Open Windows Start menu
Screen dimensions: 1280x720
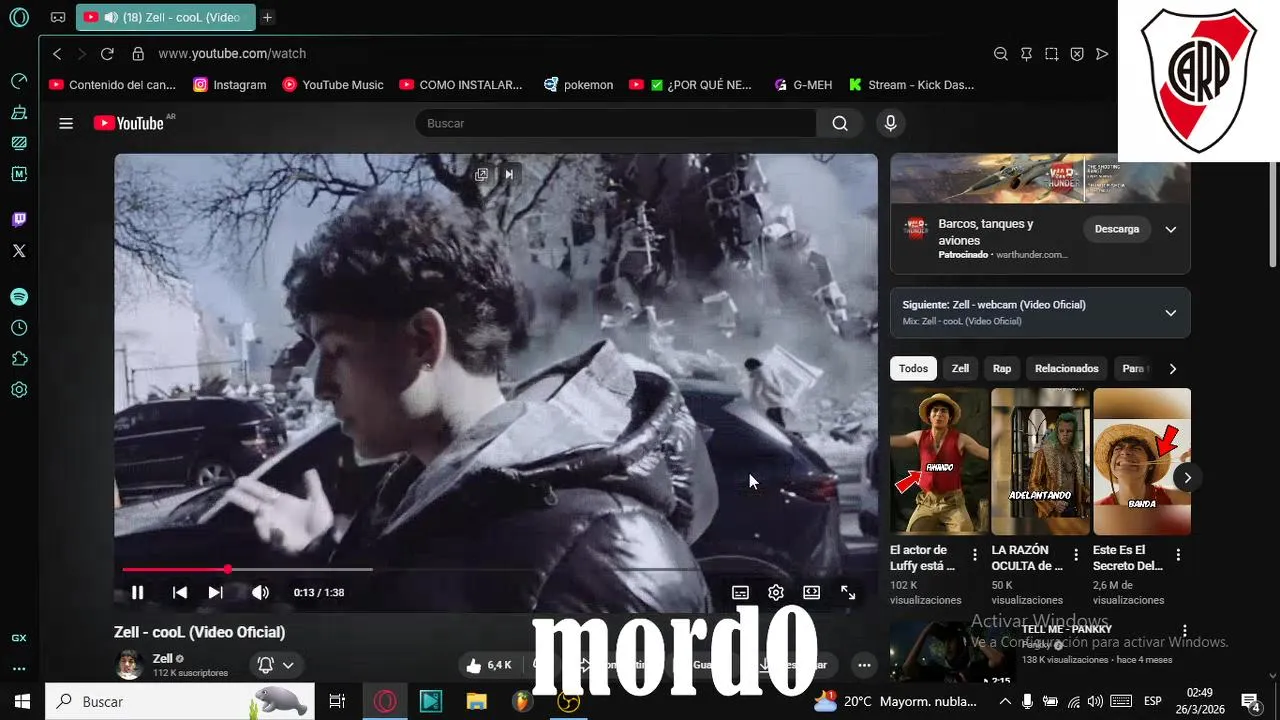pyautogui.click(x=22, y=702)
